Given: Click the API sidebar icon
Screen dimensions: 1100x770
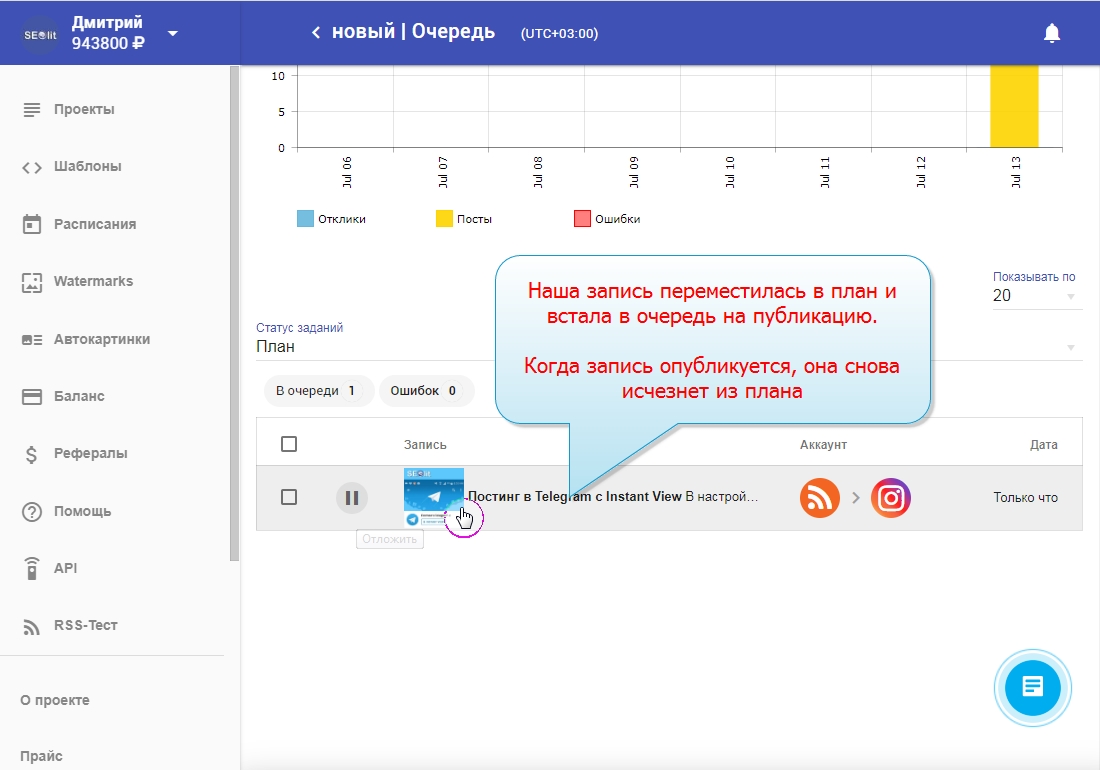Looking at the screenshot, I should tap(32, 568).
